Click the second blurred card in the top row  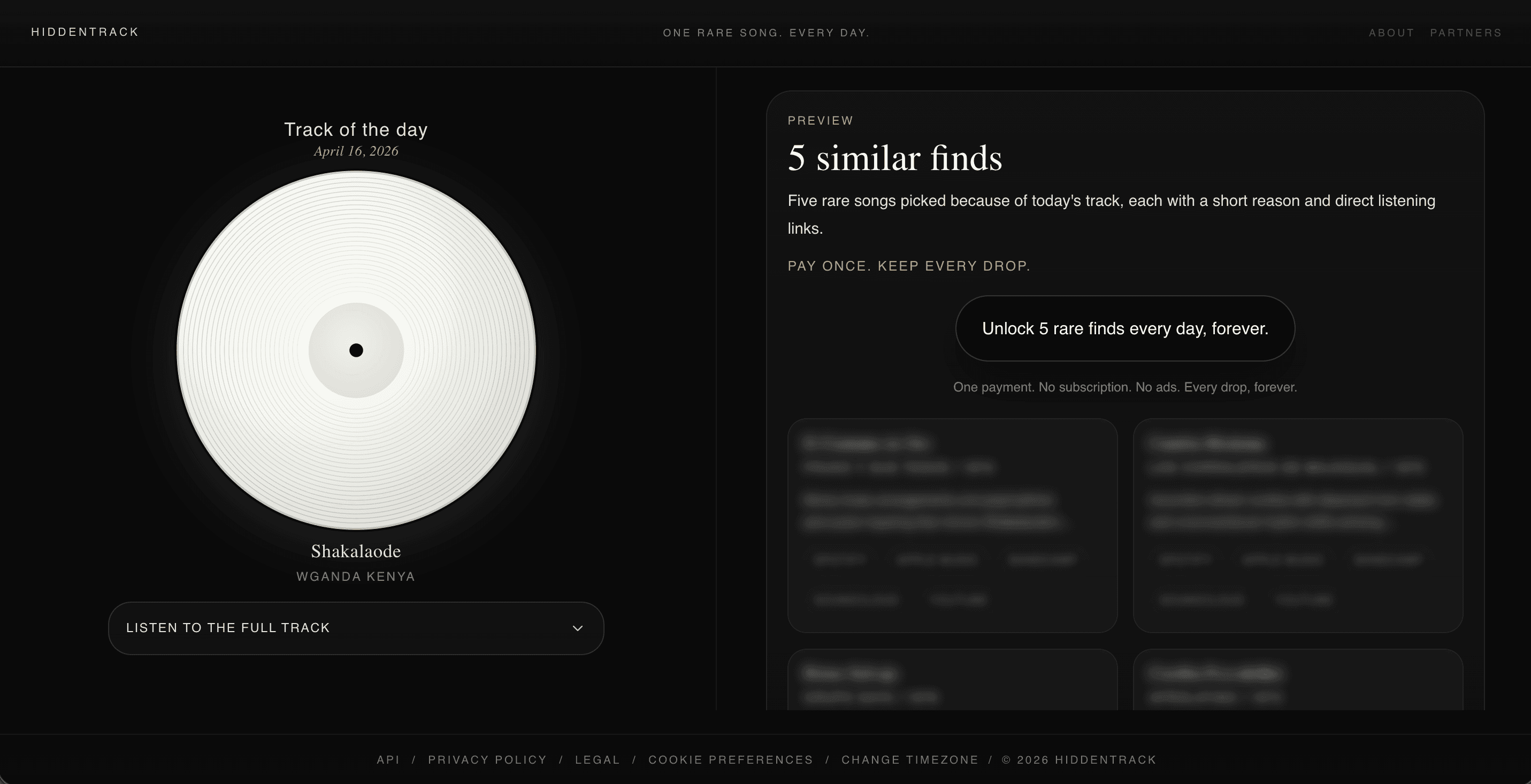(1297, 526)
